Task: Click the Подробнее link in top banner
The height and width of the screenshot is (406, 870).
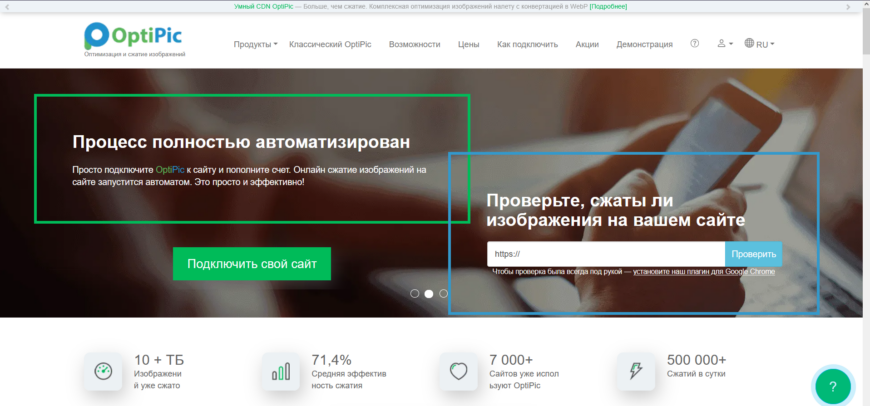Action: [608, 7]
